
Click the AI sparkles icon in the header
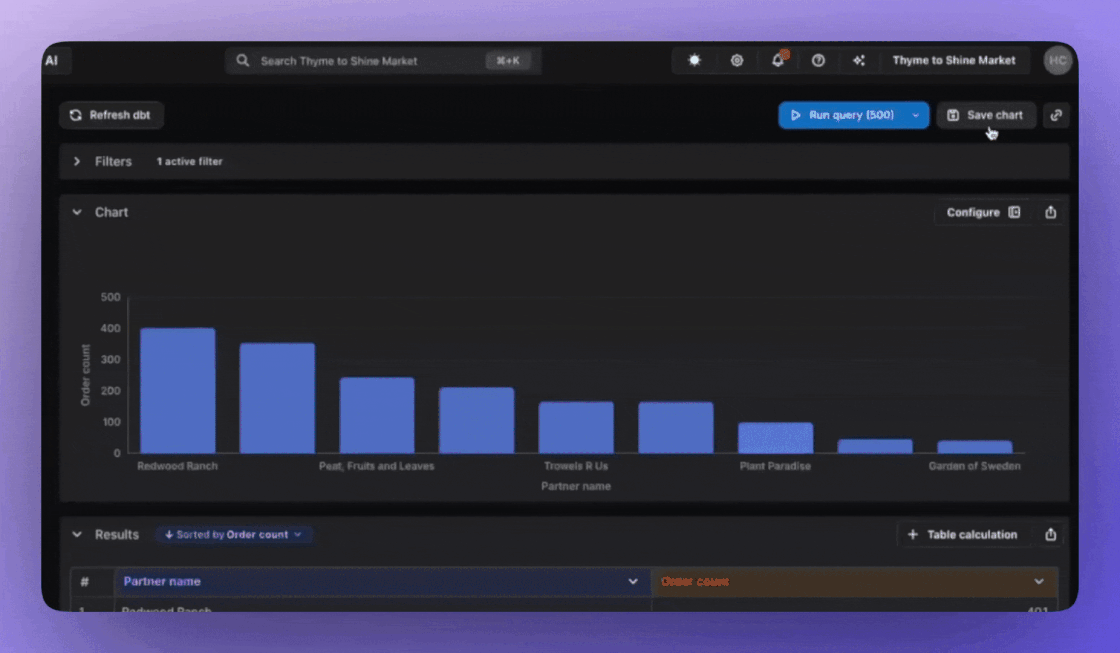(x=858, y=60)
